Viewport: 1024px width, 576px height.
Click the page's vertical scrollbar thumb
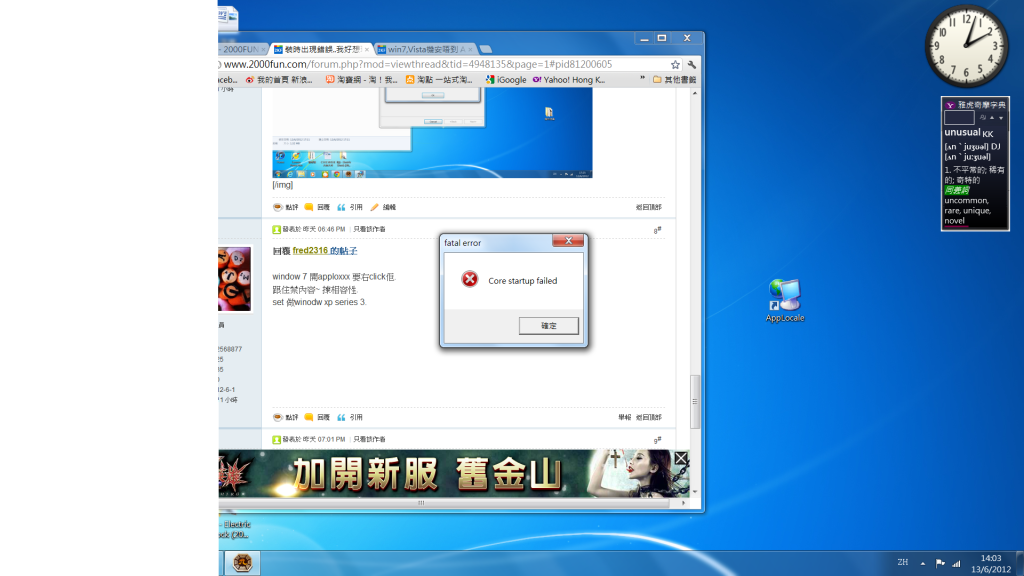(x=696, y=400)
